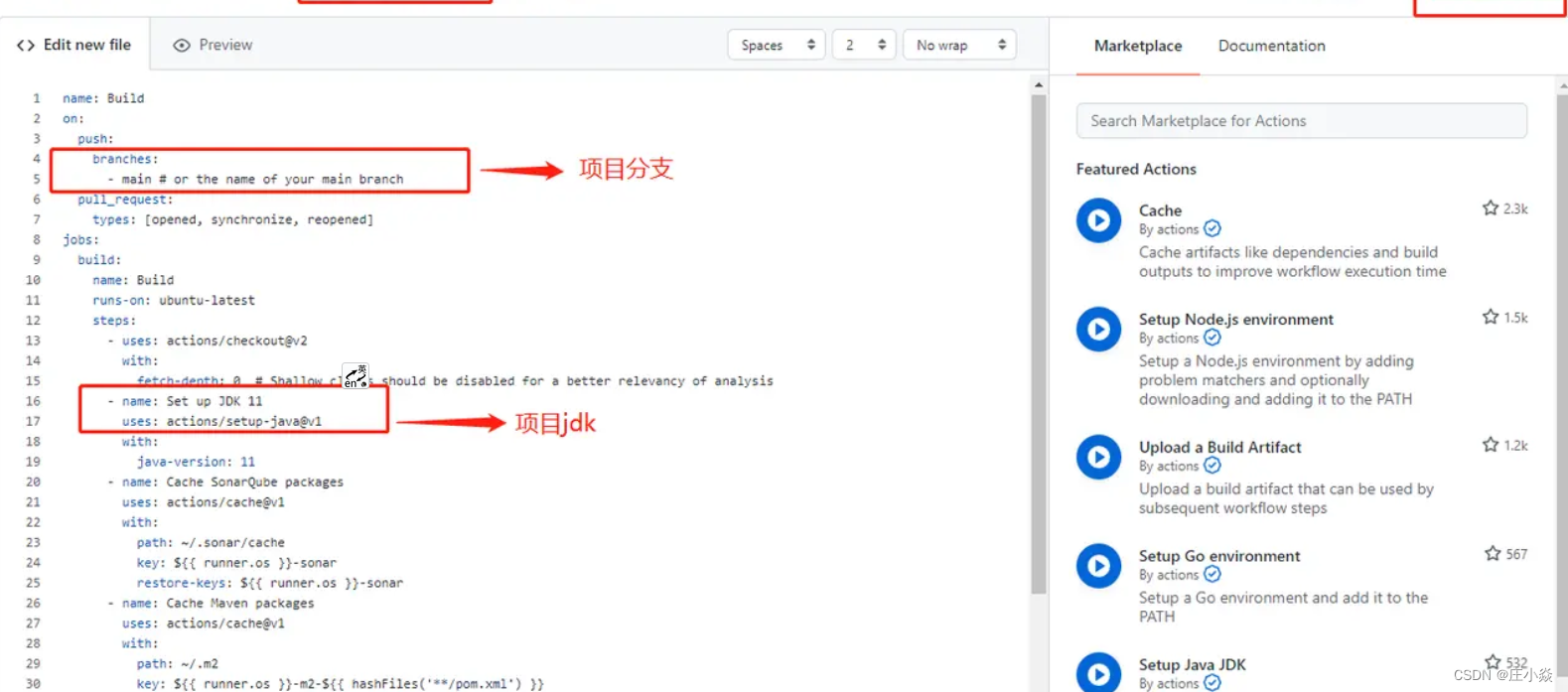The image size is (1568, 692).
Task: Click the editor vertical scrollbar thumb
Action: 1039,345
